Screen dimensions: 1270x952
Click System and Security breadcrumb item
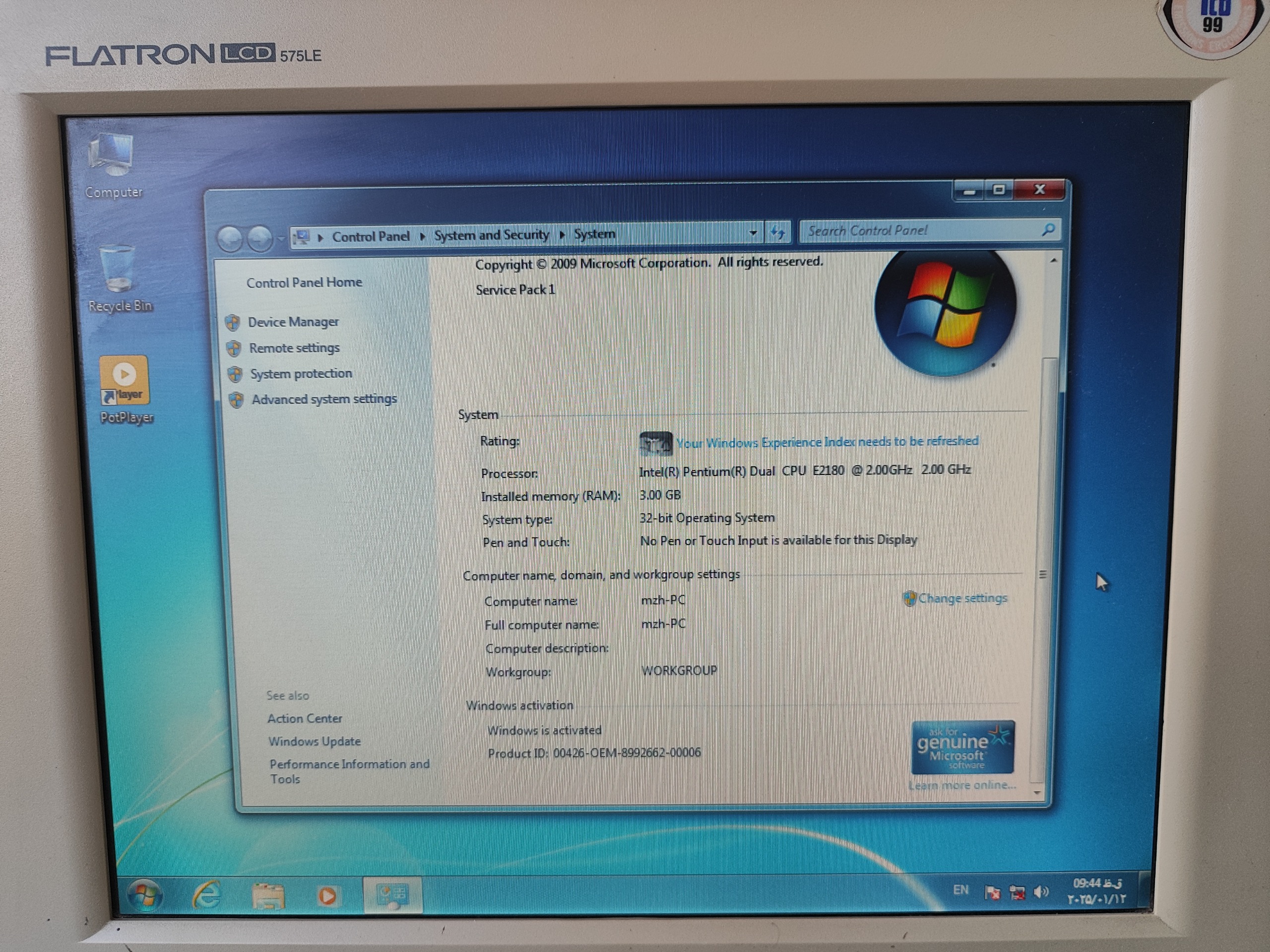[491, 235]
